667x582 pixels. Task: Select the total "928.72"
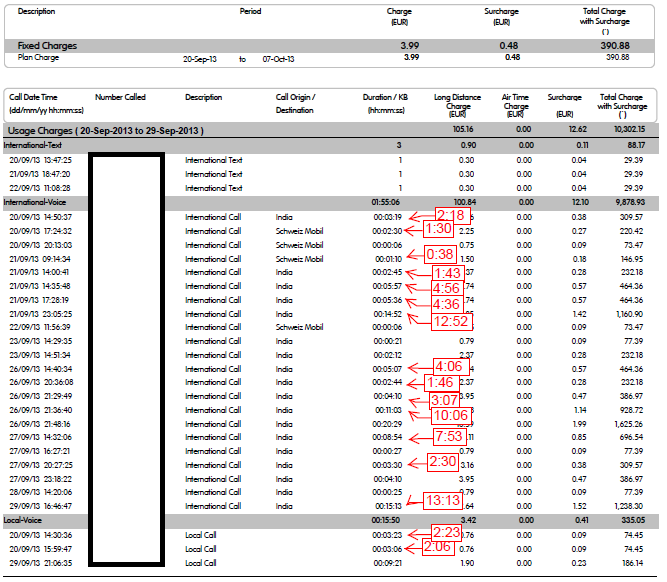point(631,410)
